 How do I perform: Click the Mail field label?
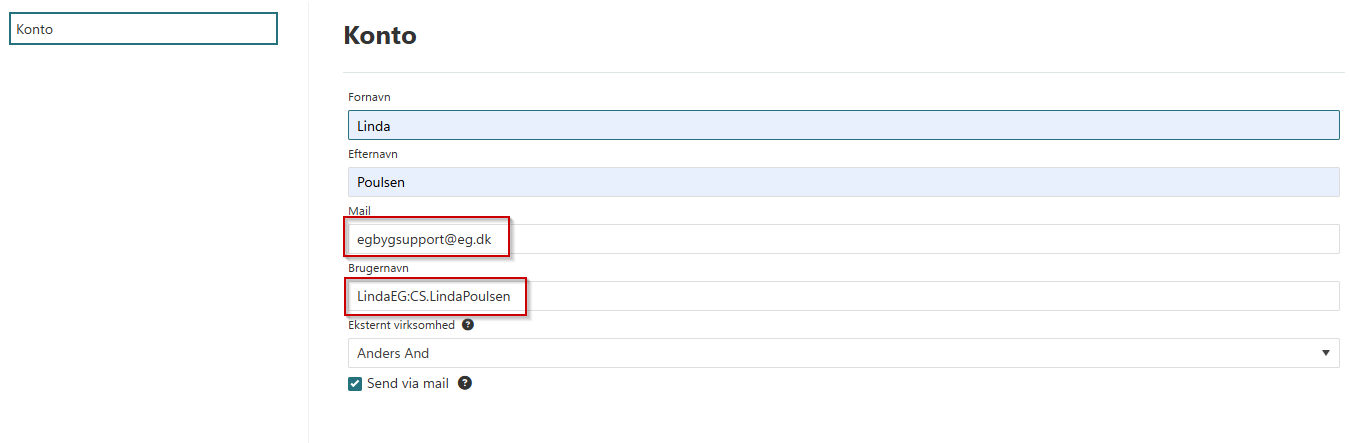[x=359, y=211]
